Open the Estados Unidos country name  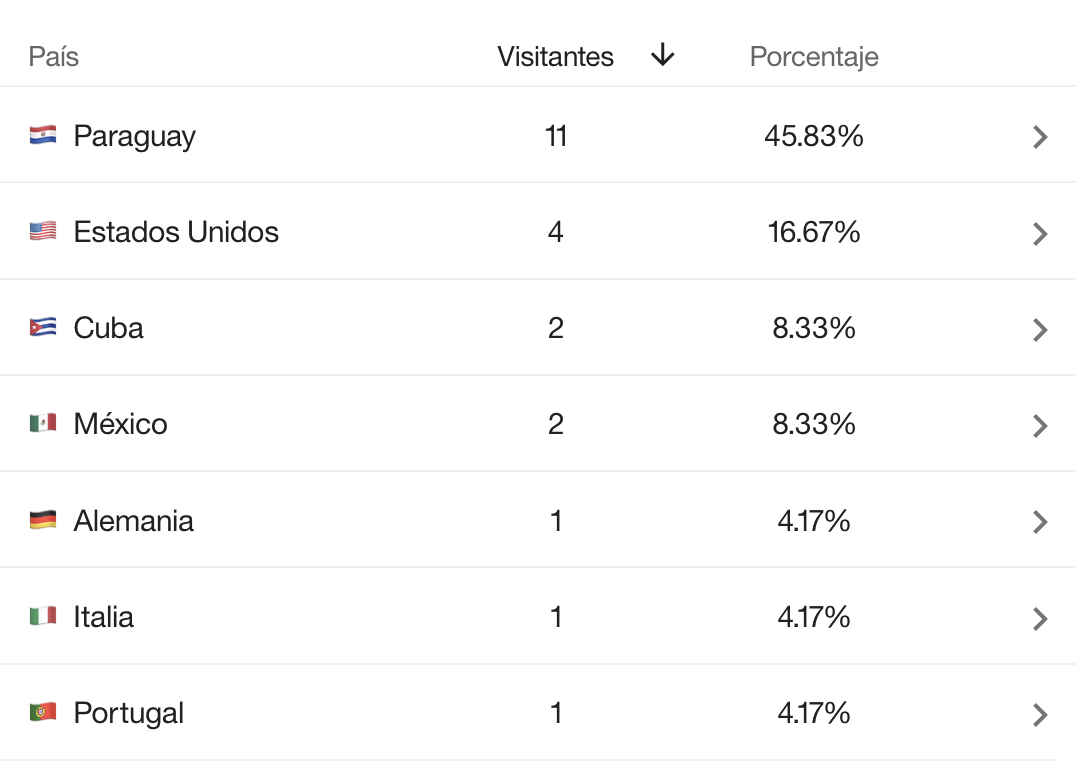point(176,232)
